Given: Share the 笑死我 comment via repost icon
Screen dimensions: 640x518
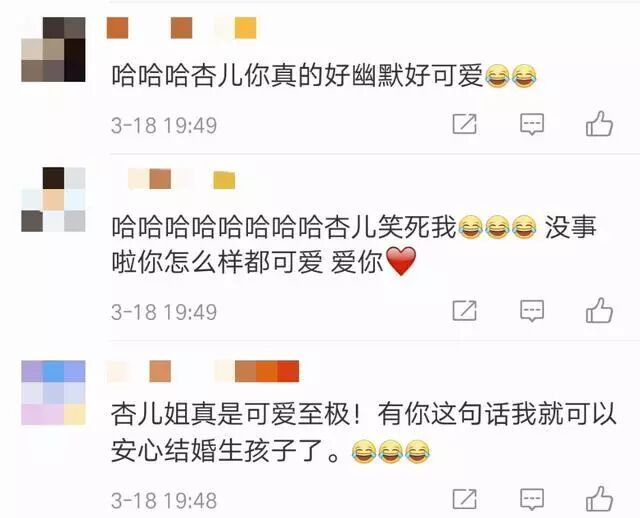Looking at the screenshot, I should [x=464, y=311].
